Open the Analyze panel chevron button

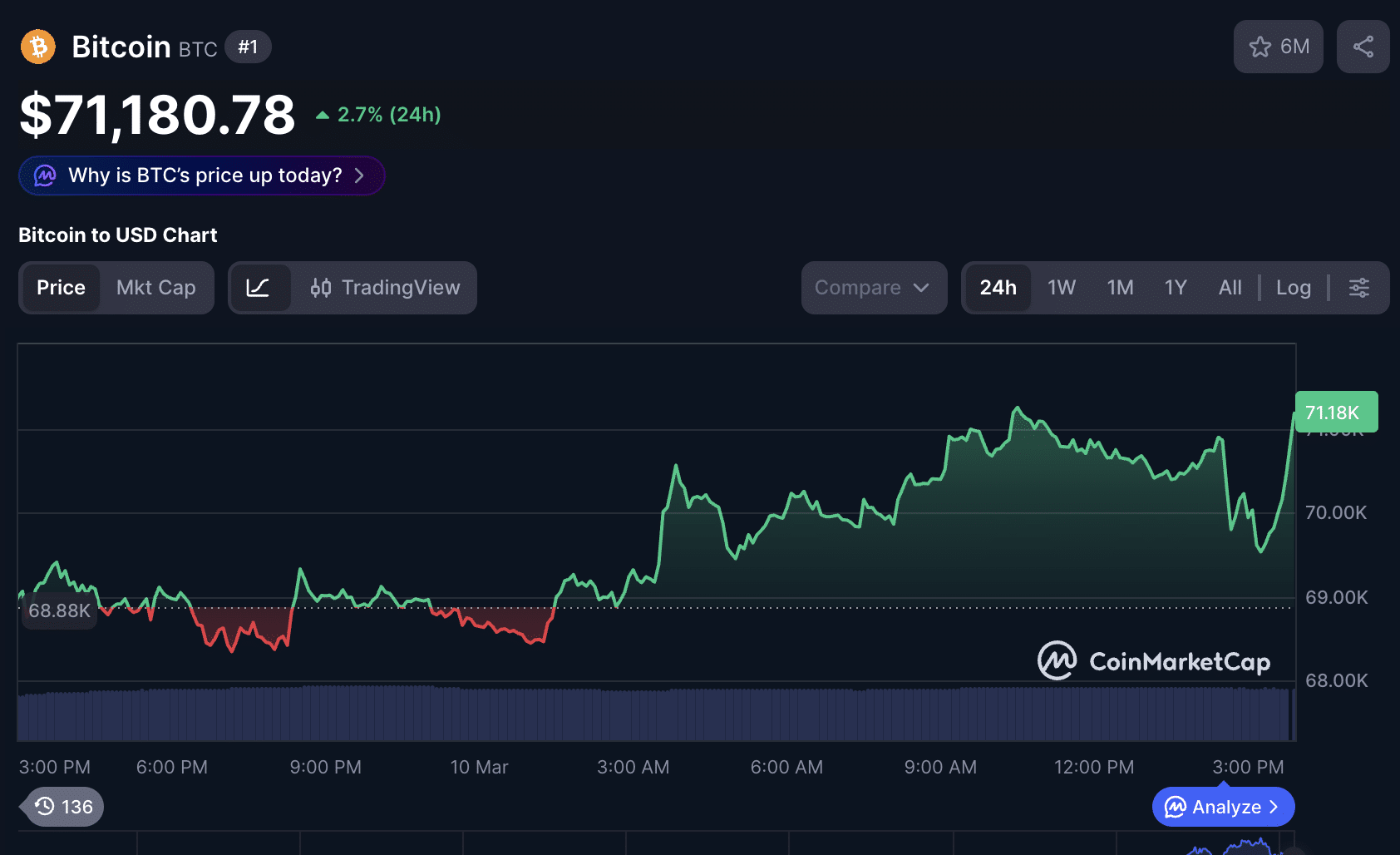pyautogui.click(x=1223, y=807)
